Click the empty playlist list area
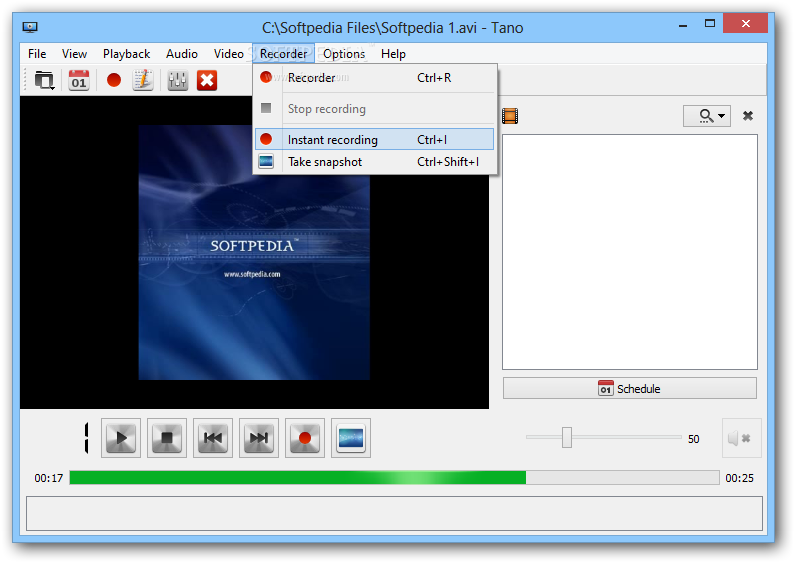Viewport: 795px width, 563px height. pos(630,252)
